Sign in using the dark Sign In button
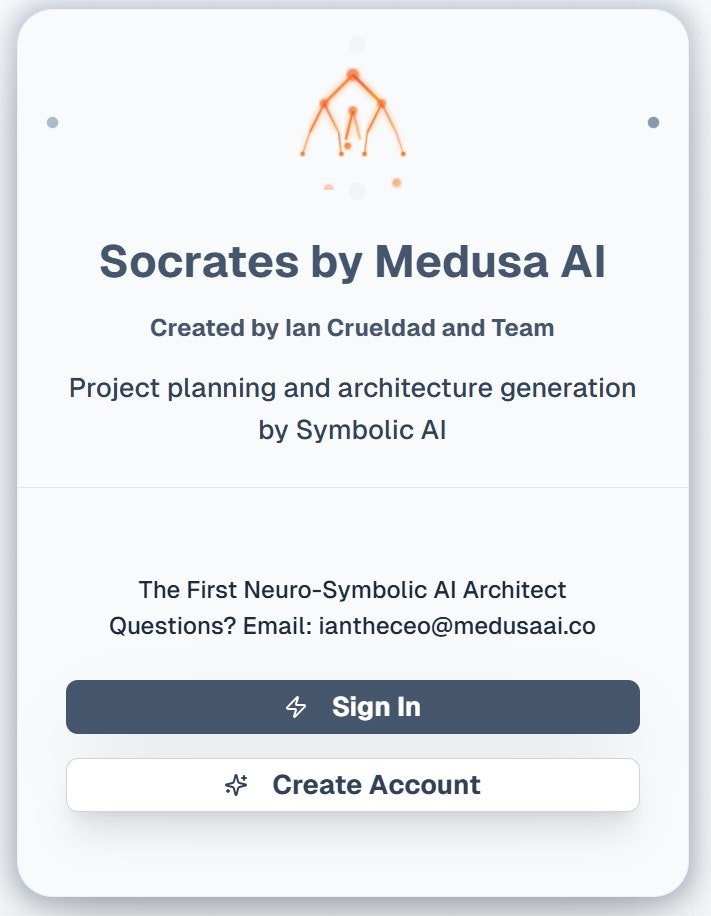Image resolution: width=711 pixels, height=916 pixels. pos(353,707)
